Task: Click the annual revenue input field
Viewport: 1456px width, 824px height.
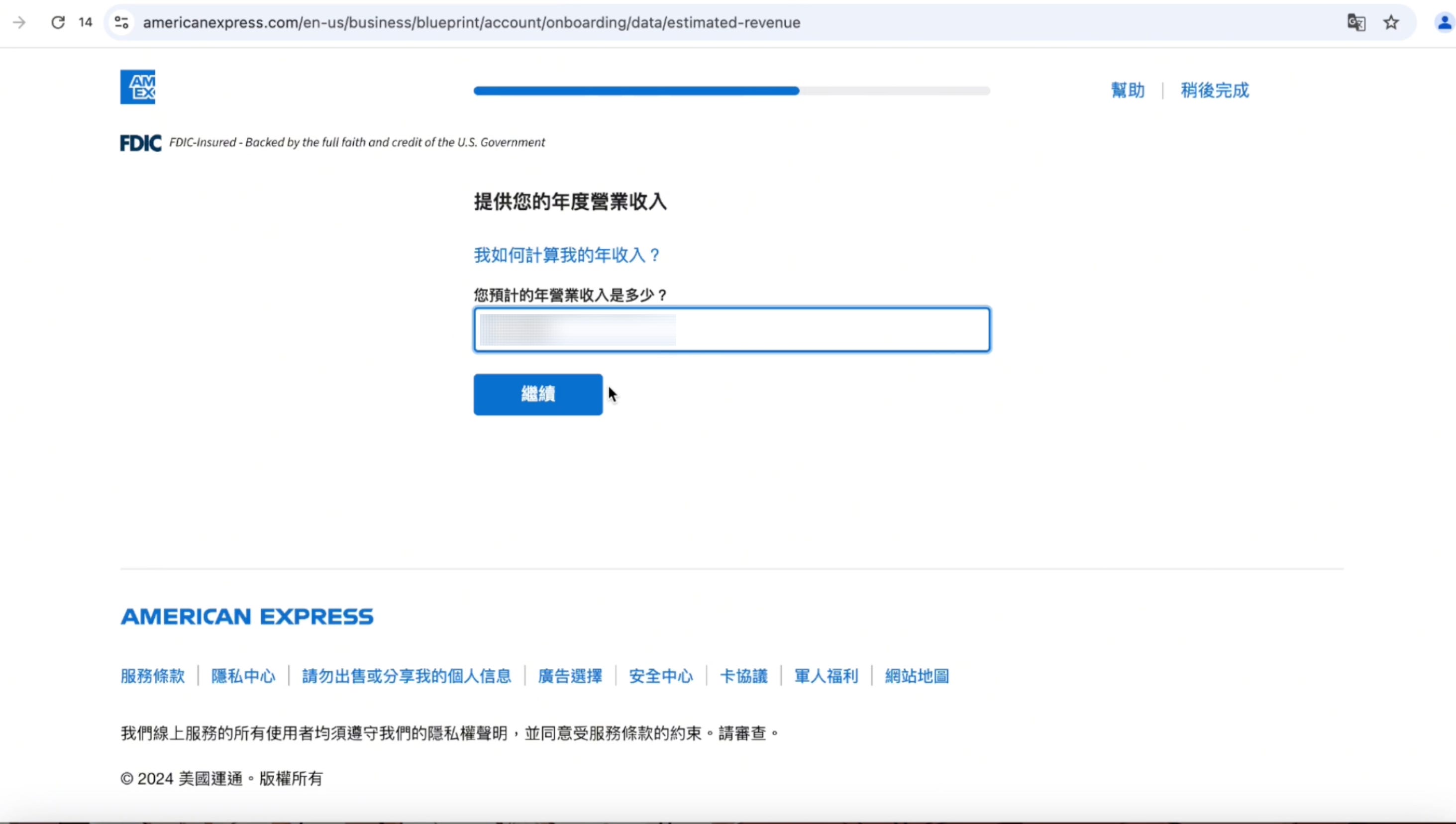Action: pos(731,330)
